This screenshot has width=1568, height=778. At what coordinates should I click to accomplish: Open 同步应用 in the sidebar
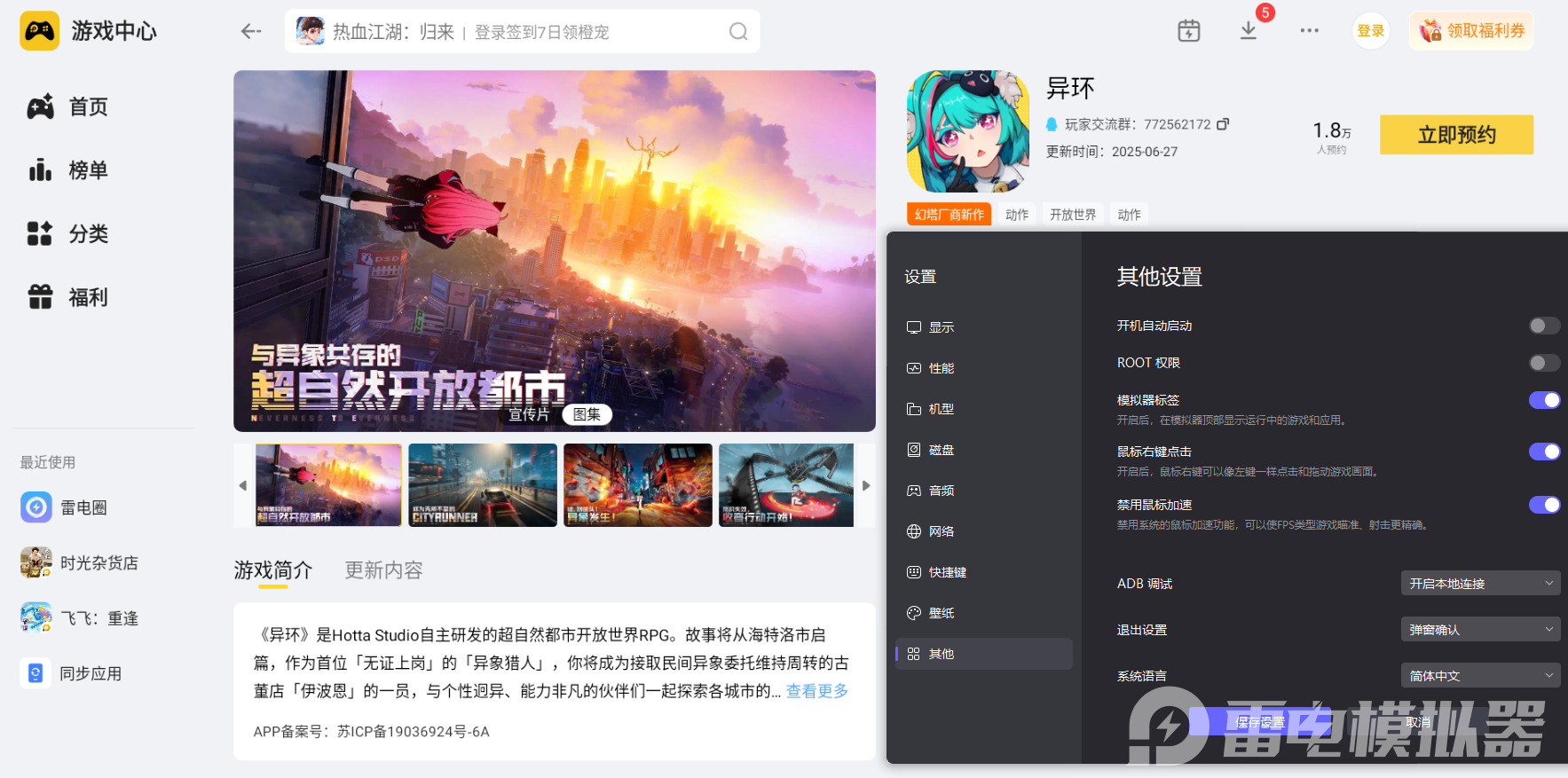pos(71,673)
